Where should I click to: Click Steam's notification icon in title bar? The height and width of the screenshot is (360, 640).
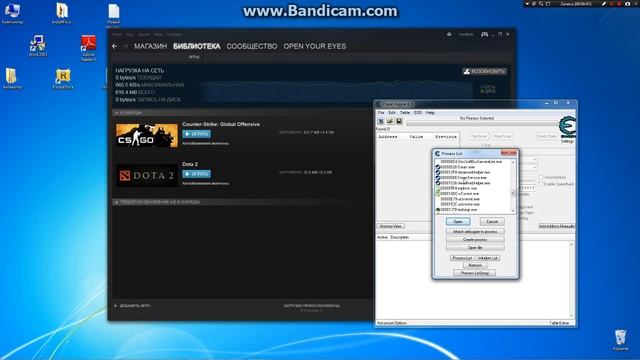(x=449, y=34)
